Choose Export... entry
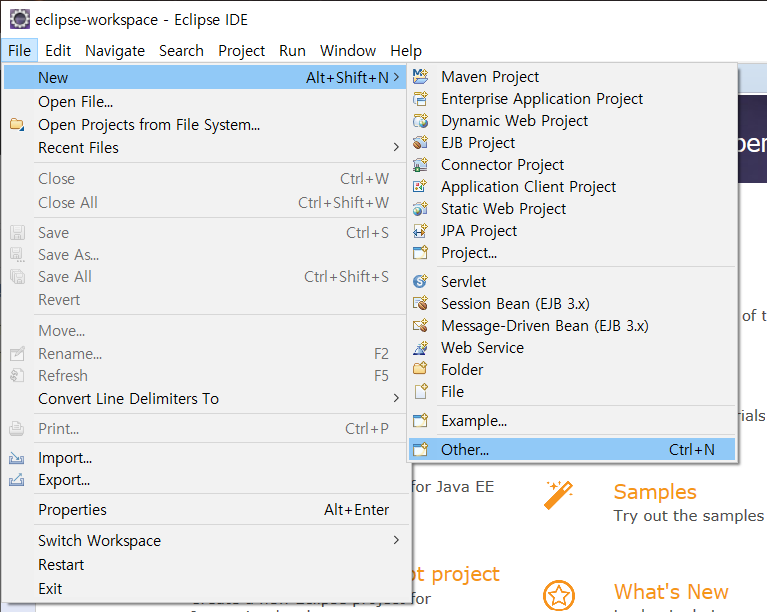767x612 pixels. (203, 480)
